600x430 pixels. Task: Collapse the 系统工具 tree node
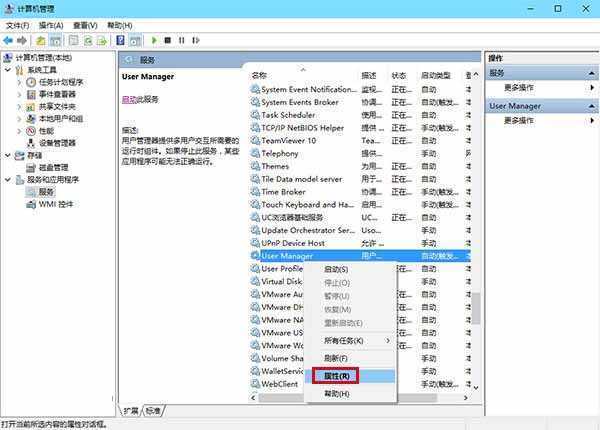click(x=8, y=70)
